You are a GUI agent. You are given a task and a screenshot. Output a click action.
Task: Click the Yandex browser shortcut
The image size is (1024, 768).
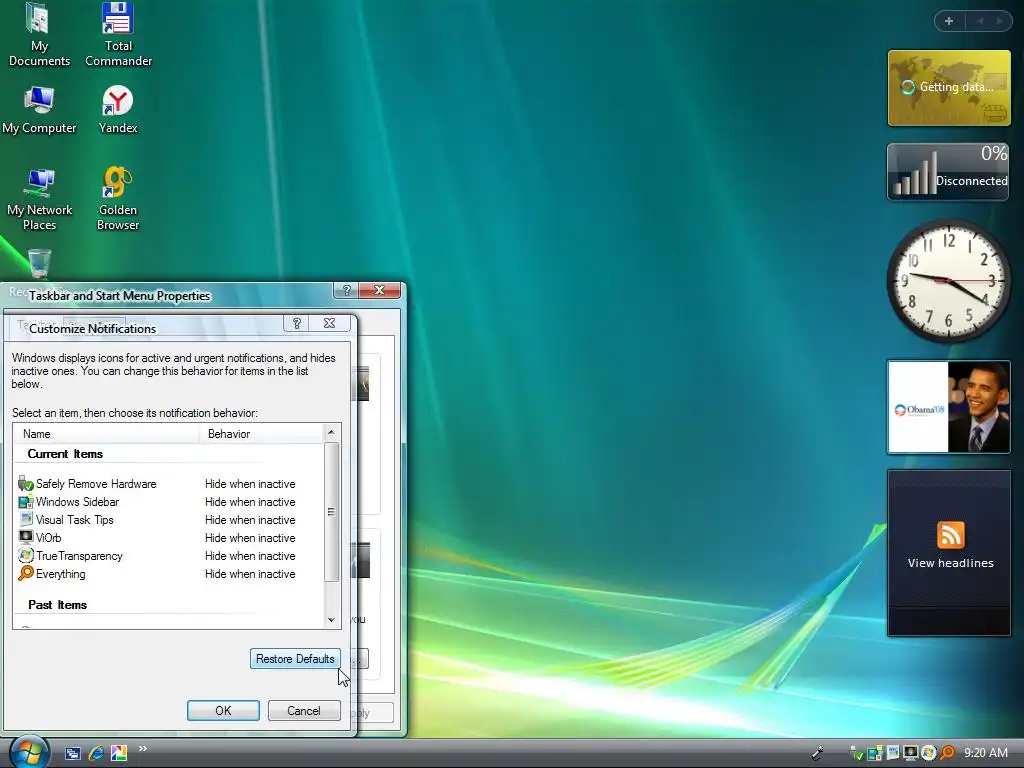tap(118, 110)
